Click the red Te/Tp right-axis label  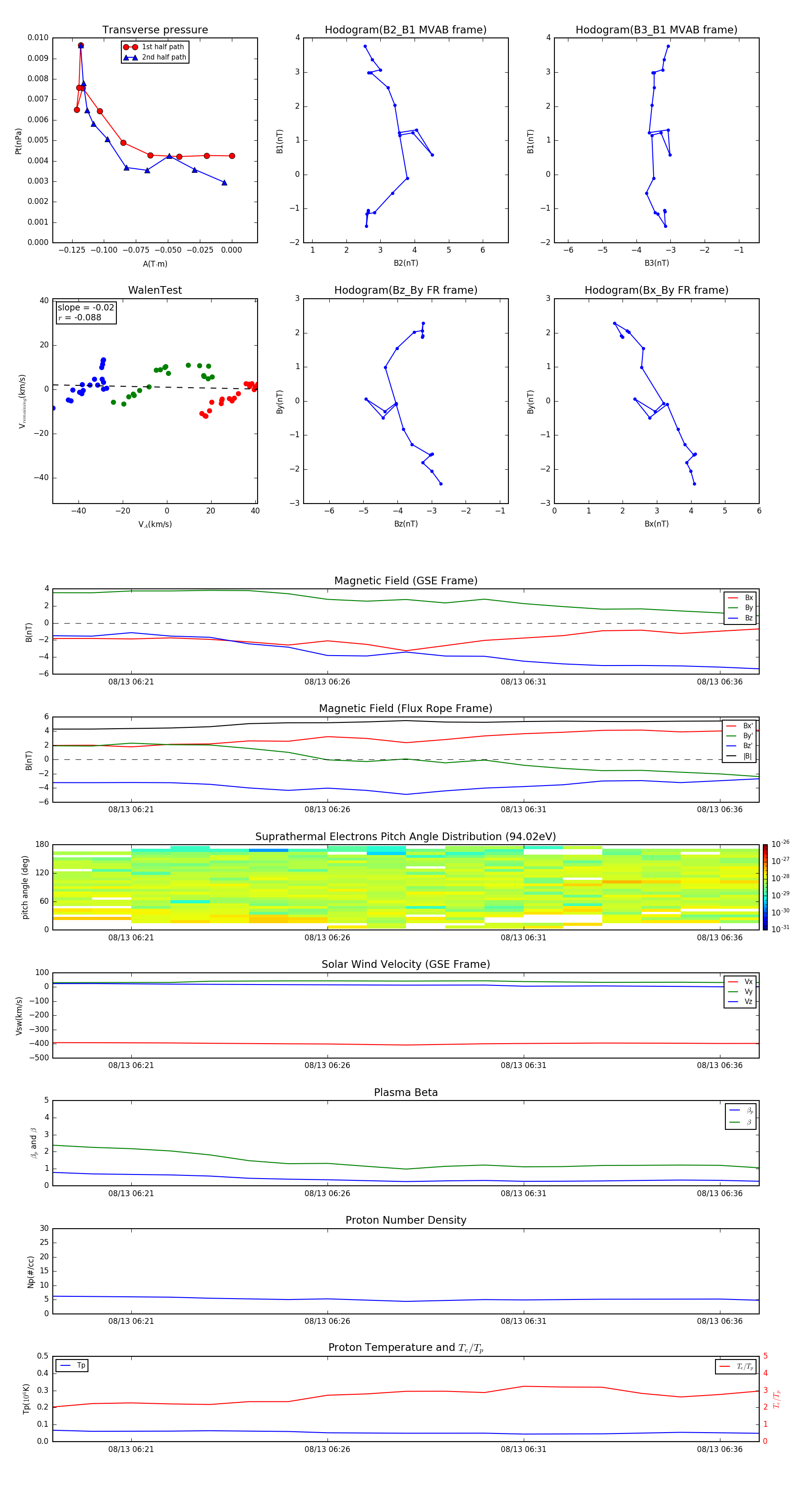[x=777, y=1399]
